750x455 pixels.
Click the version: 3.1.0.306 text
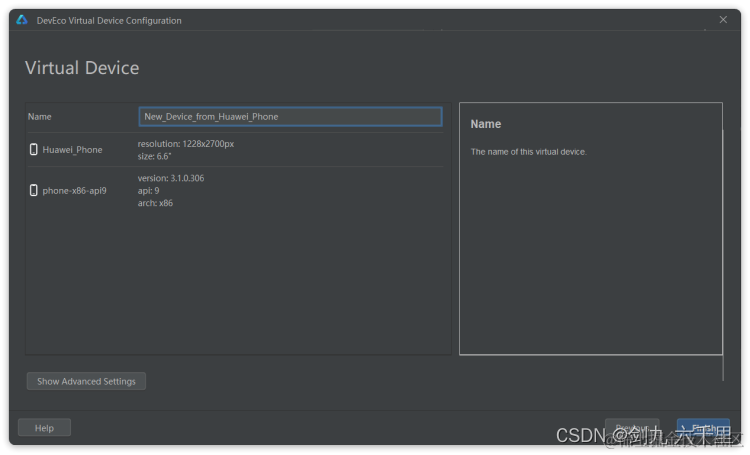click(x=171, y=178)
